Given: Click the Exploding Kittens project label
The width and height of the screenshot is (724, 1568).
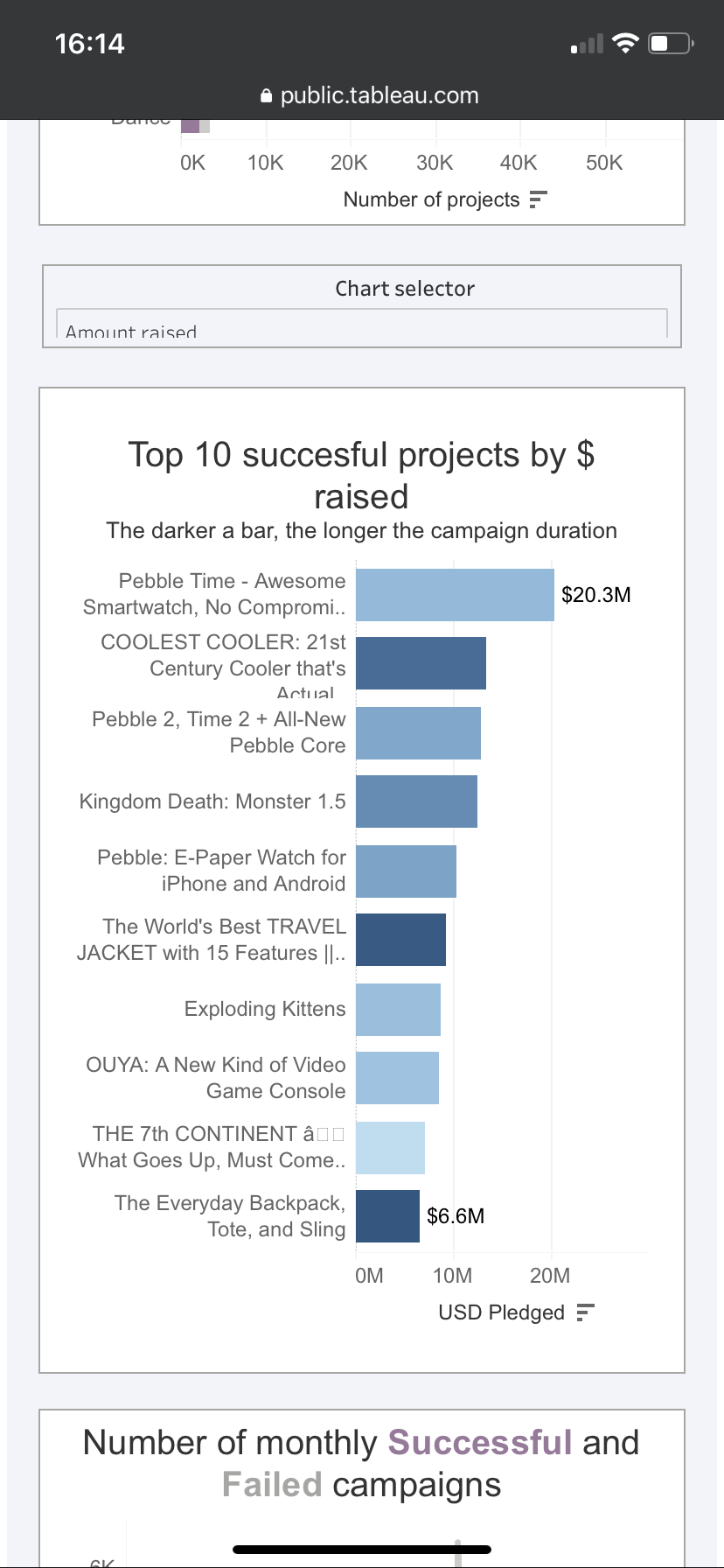Looking at the screenshot, I should click(265, 1009).
